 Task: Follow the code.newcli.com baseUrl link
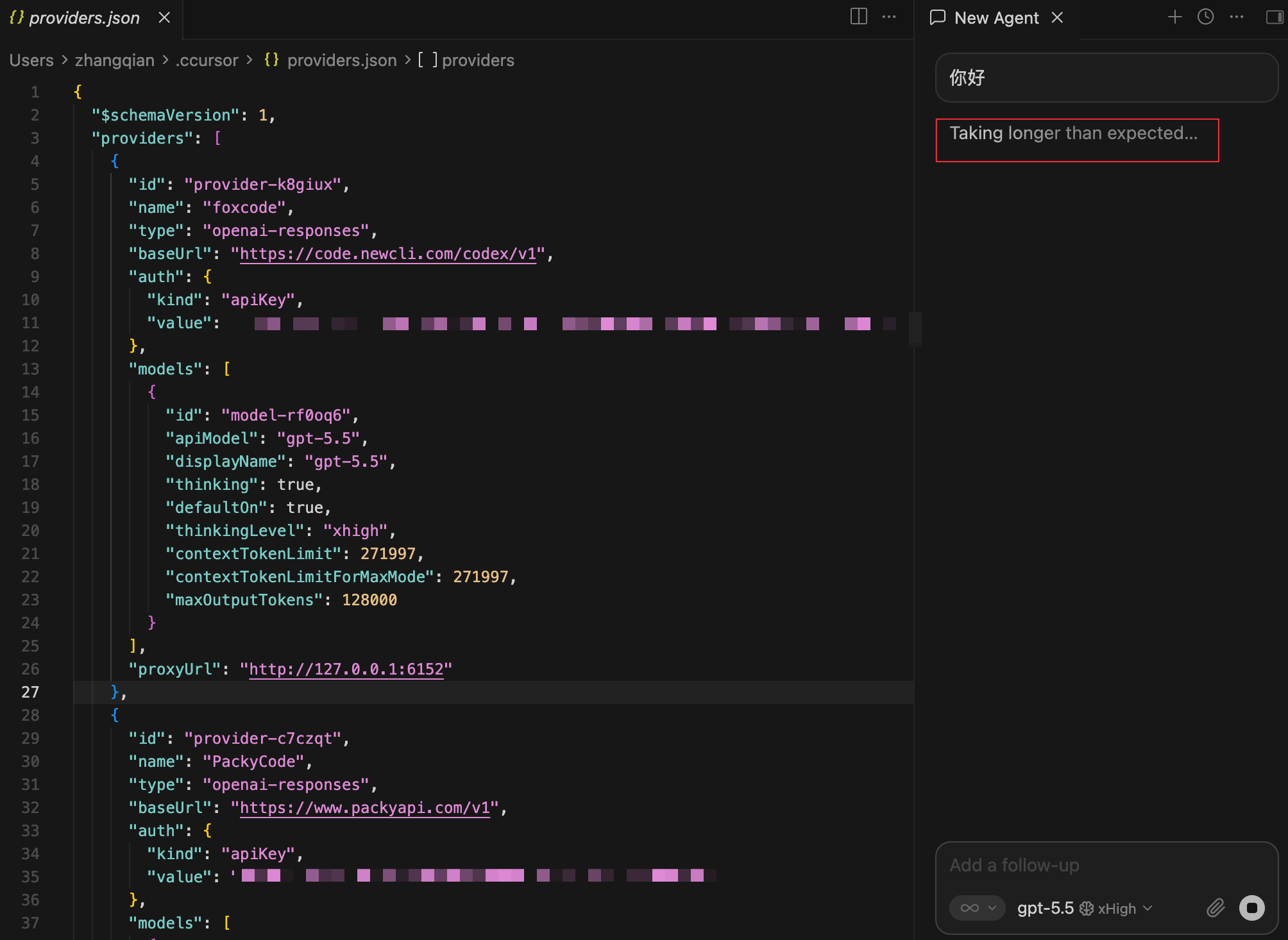coord(388,254)
